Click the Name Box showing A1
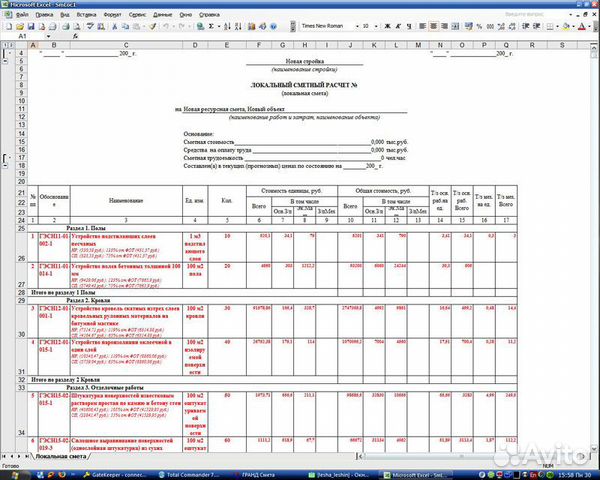This screenshot has width=600, height=480. coord(23,36)
